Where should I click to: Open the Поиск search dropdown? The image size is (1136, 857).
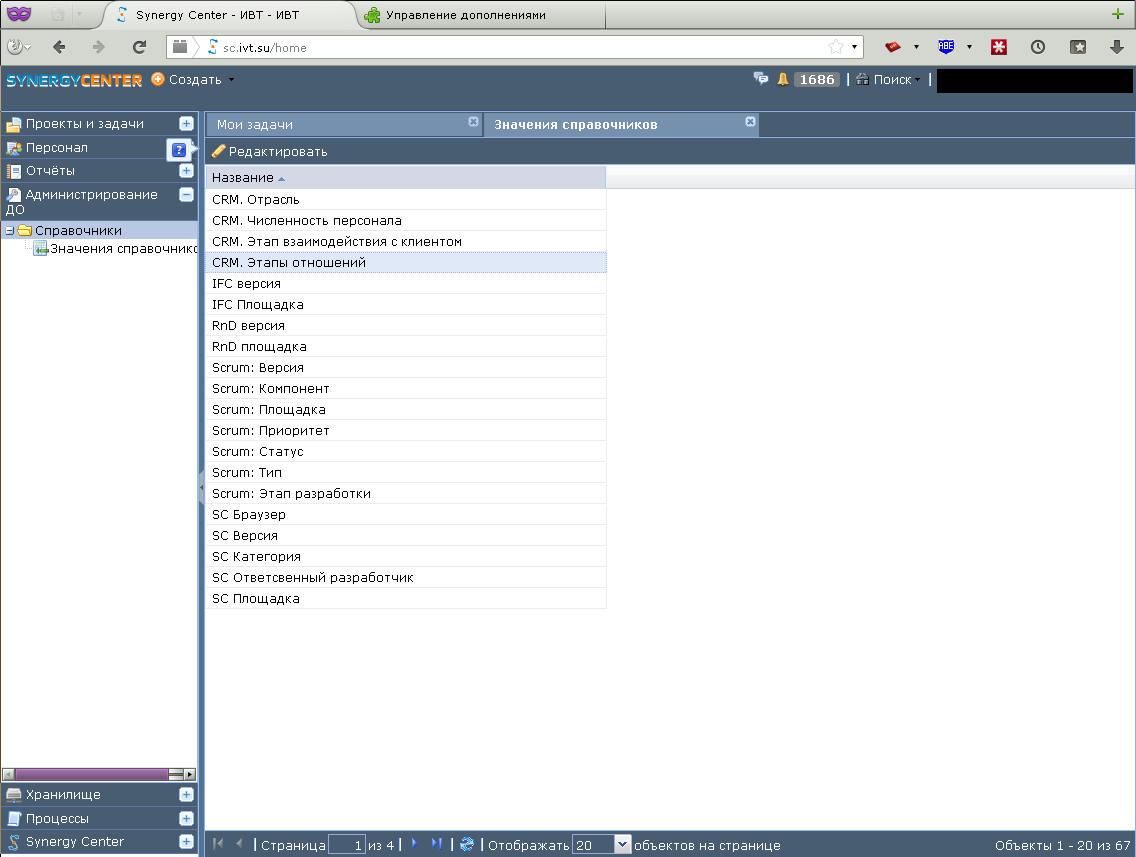[888, 80]
